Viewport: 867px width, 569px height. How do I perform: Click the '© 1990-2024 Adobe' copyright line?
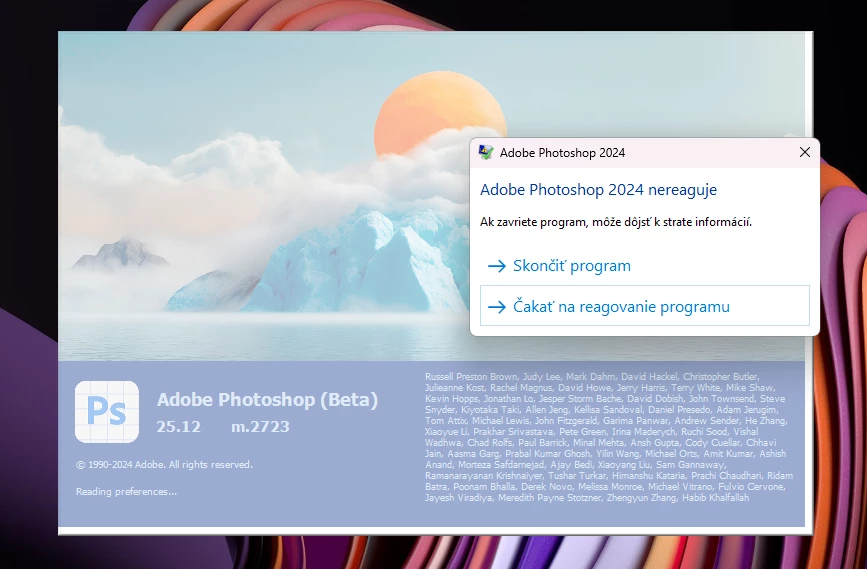tap(164, 464)
